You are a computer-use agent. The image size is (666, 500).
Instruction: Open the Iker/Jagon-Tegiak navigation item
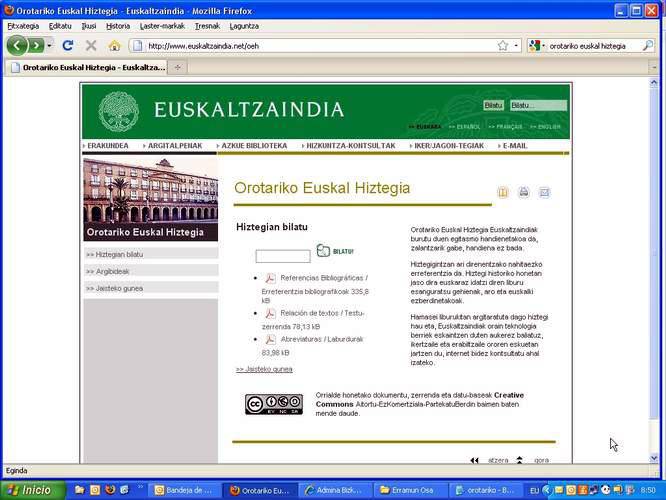pyautogui.click(x=447, y=146)
